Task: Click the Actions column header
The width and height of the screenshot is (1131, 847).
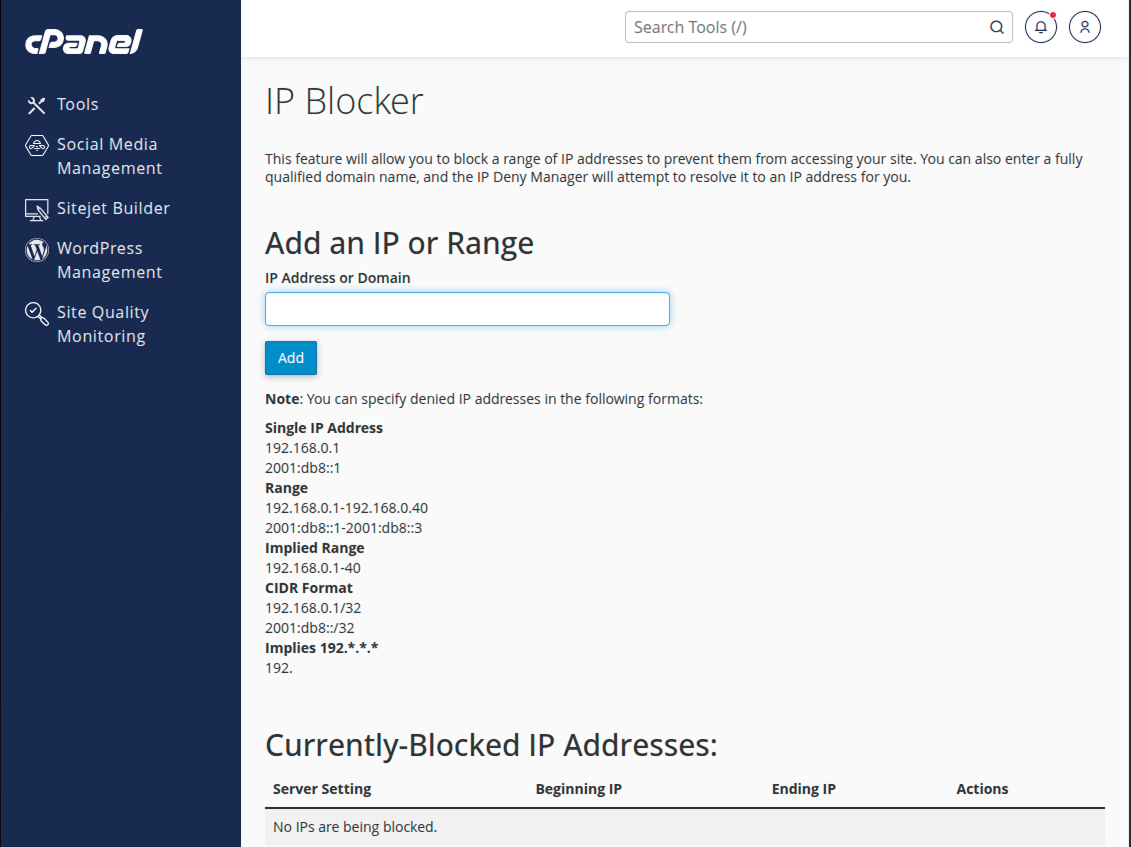Action: click(982, 789)
